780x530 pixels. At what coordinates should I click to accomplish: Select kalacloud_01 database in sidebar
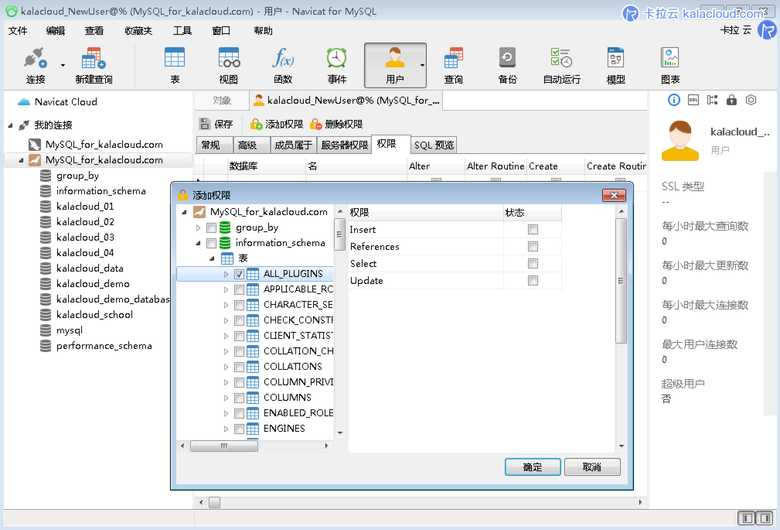click(x=85, y=207)
